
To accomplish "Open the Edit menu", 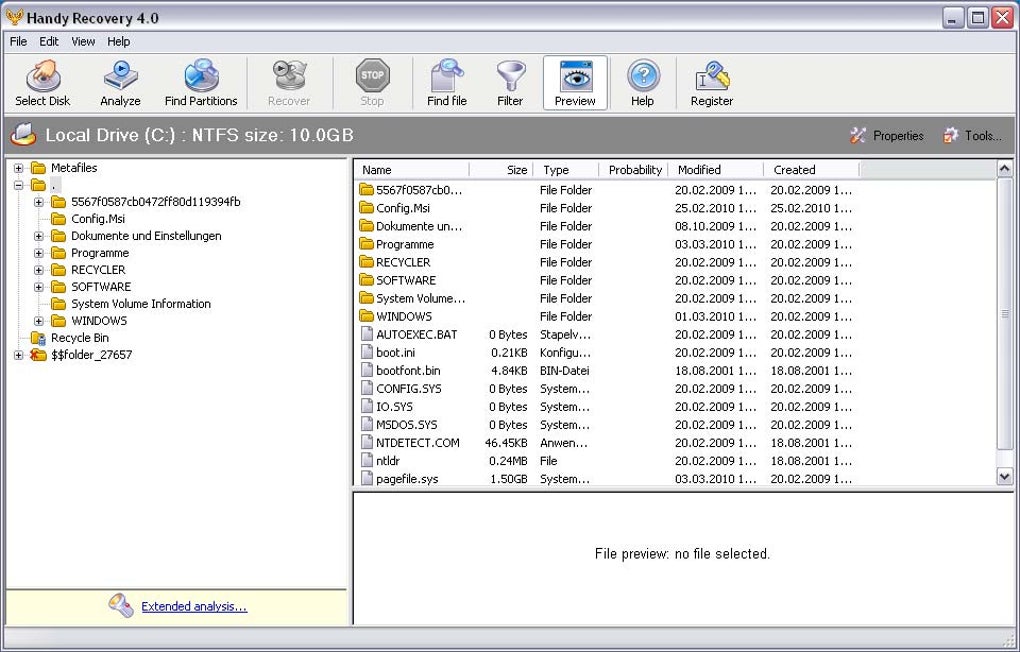I will tap(48, 41).
